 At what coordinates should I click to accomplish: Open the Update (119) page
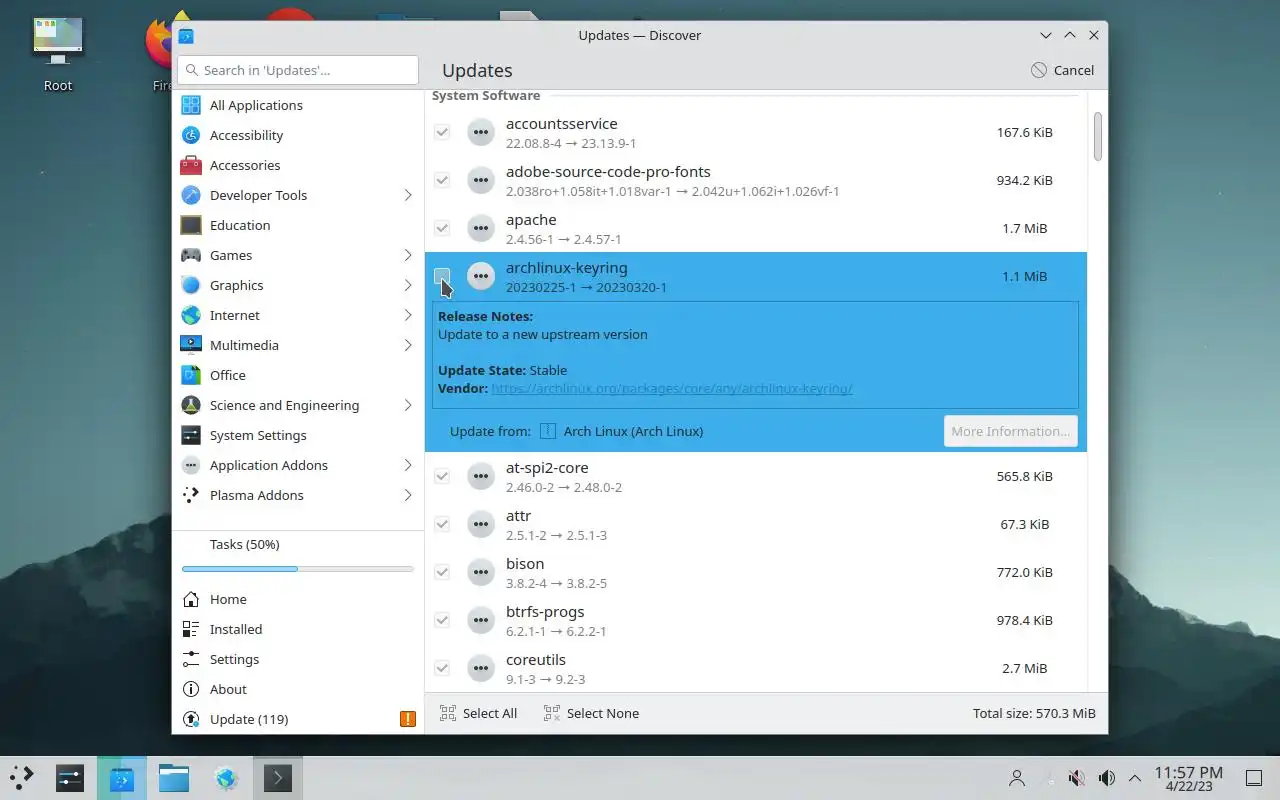pos(298,719)
